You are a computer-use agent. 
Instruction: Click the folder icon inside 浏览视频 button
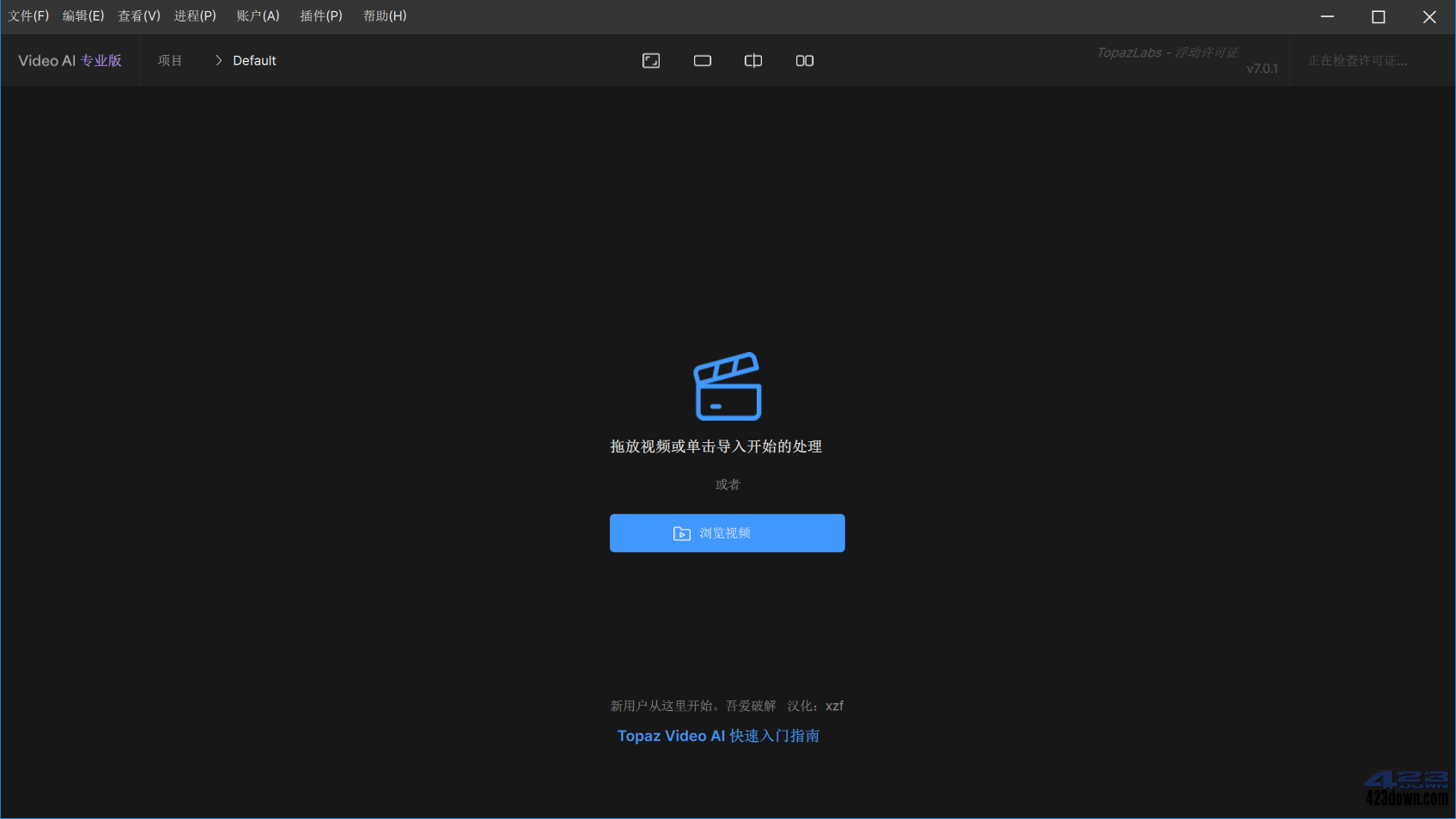click(x=681, y=533)
